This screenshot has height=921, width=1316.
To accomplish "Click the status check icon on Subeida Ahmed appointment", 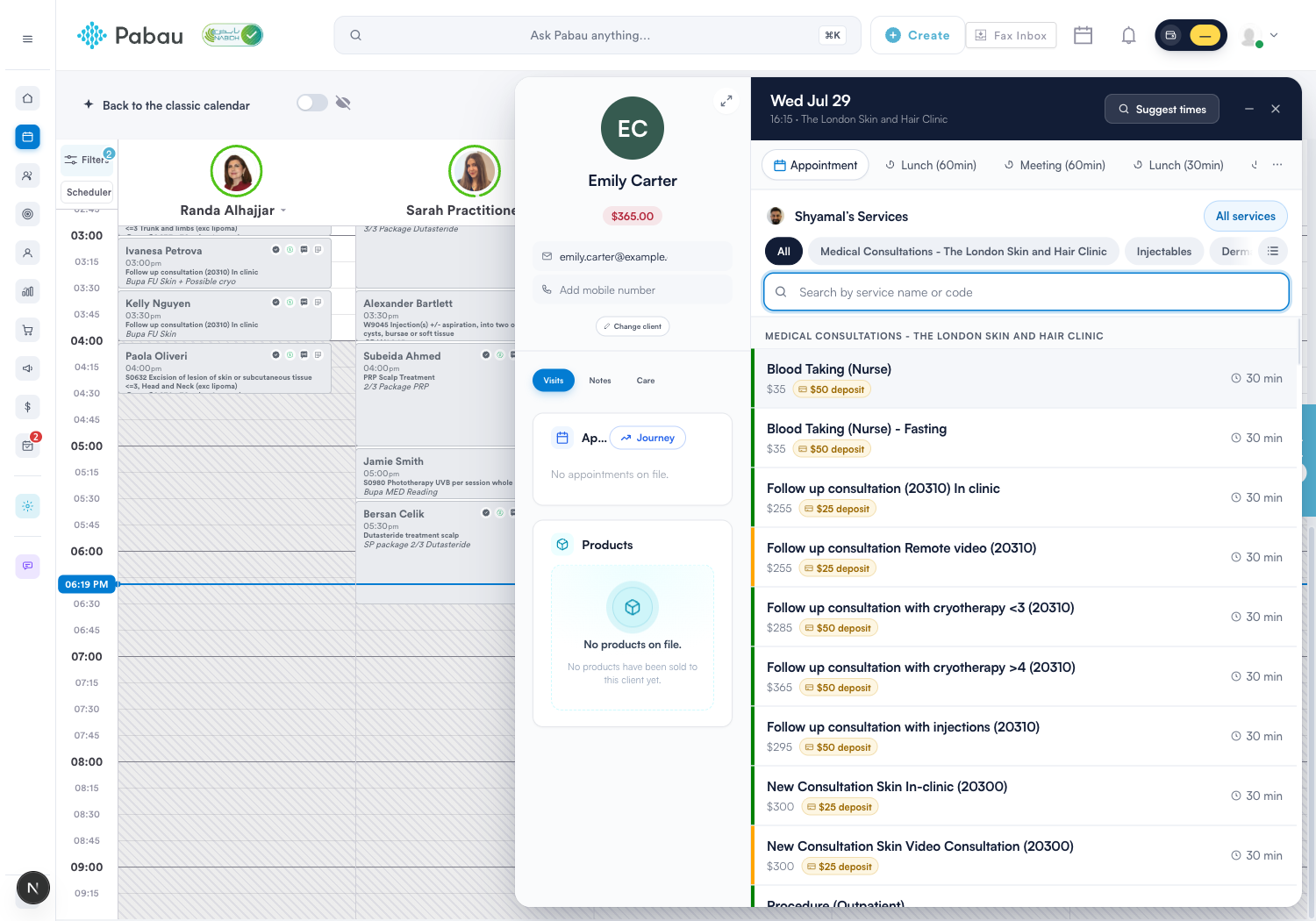I will [486, 355].
